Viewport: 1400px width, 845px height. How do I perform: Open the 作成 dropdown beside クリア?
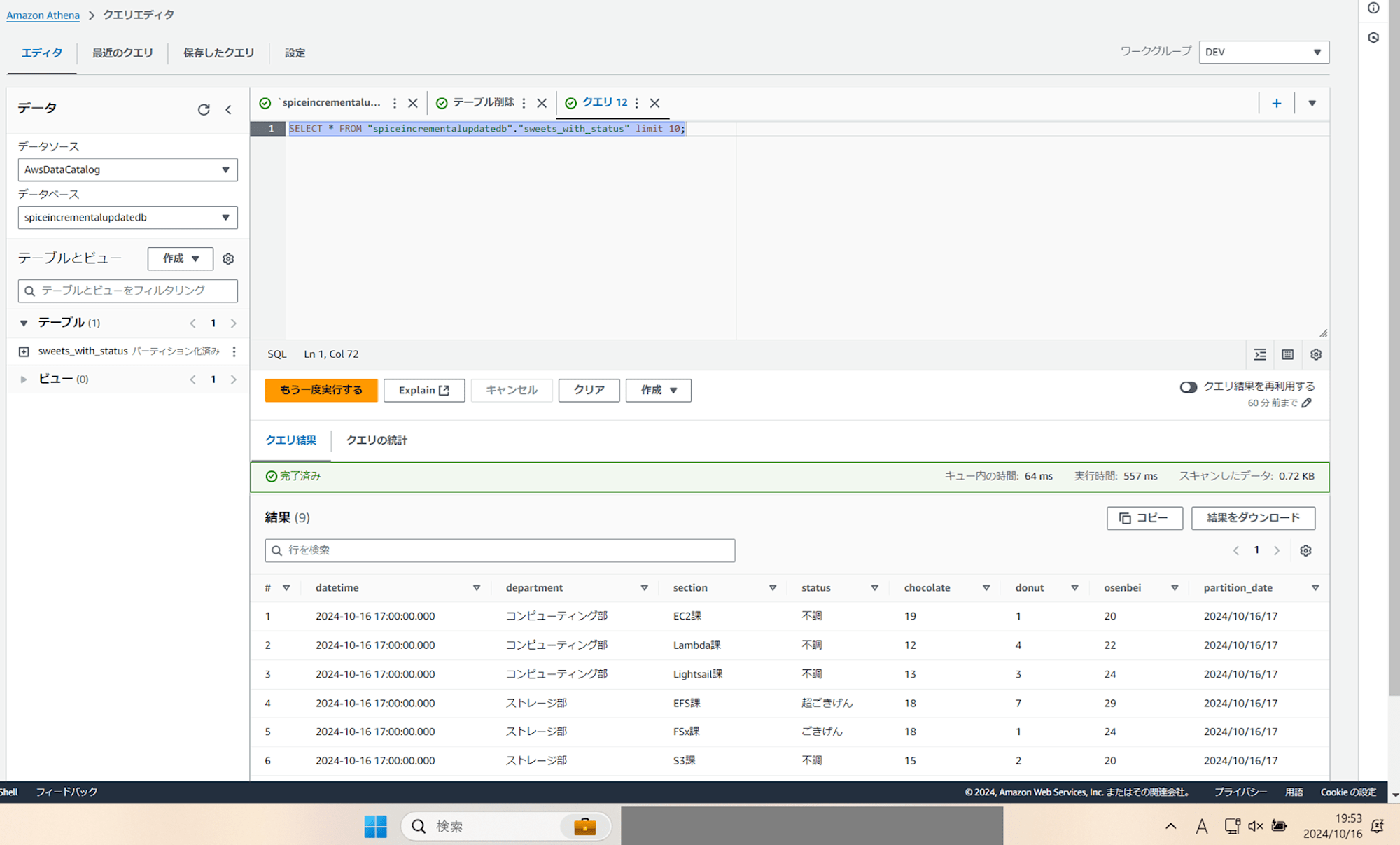pyautogui.click(x=659, y=390)
